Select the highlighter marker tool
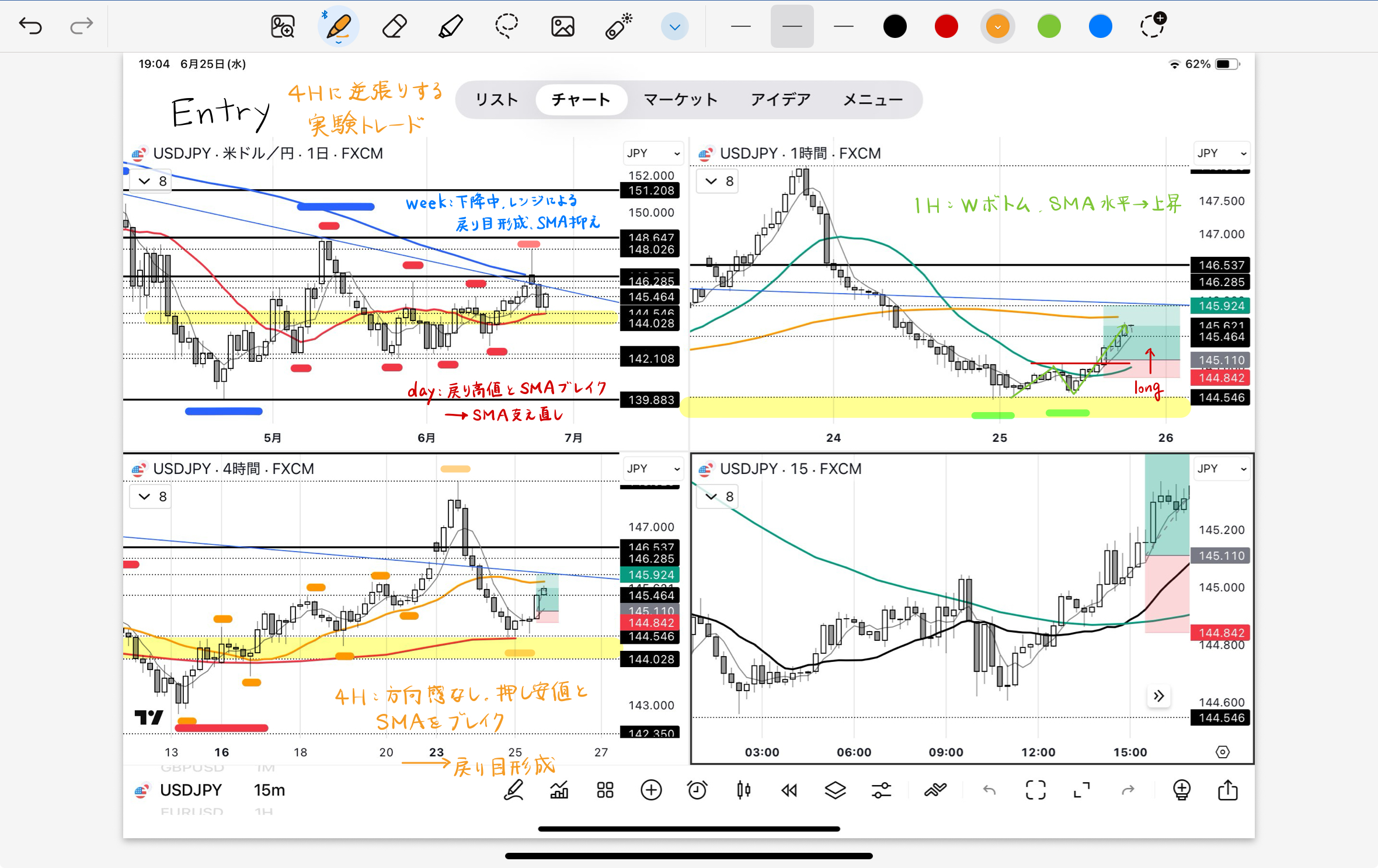 point(450,26)
